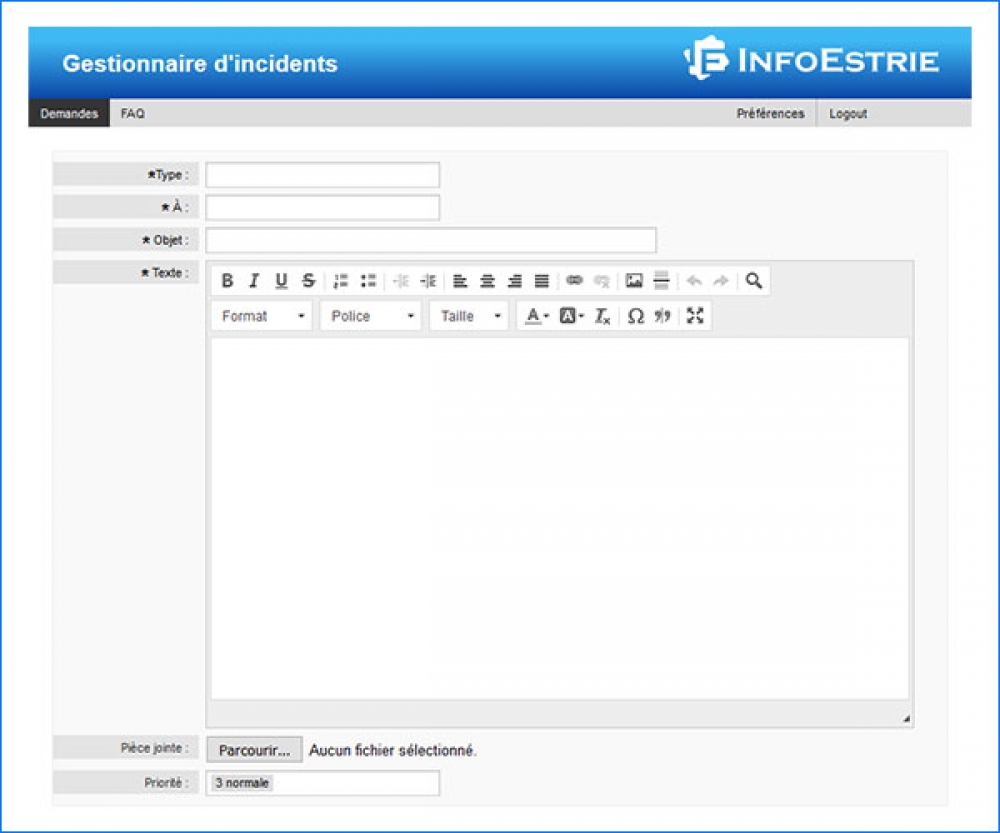Click inside the Texte editing area
This screenshot has width=1000, height=833.
click(x=560, y=518)
